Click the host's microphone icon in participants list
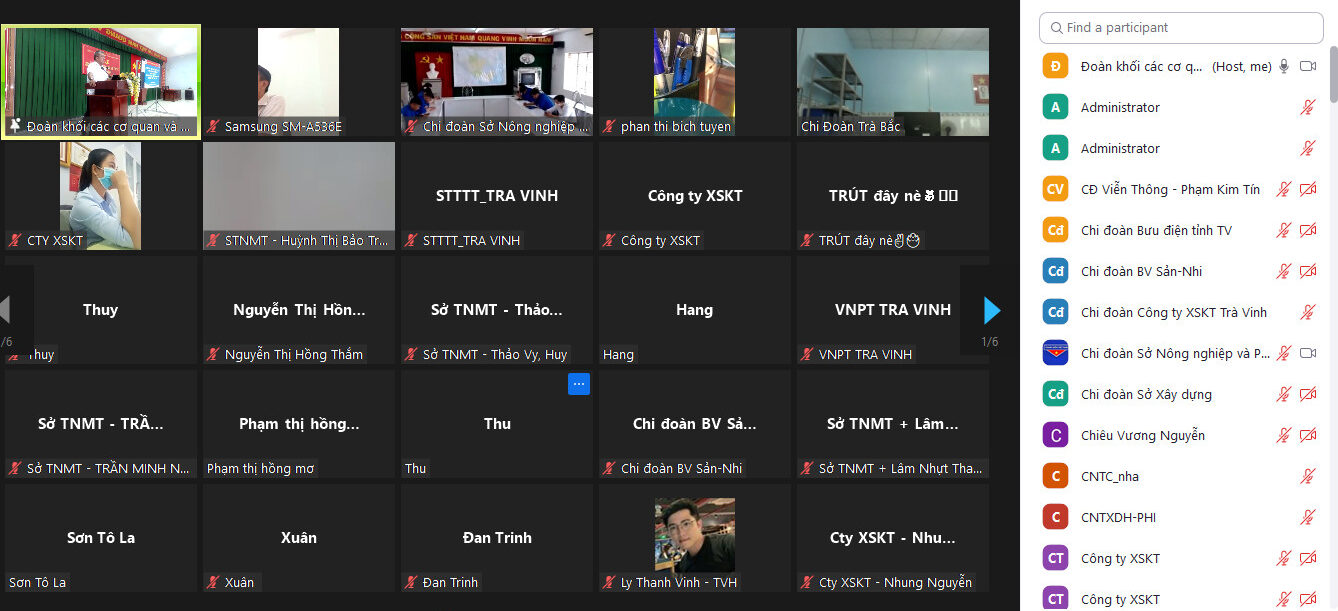Image resolution: width=1338 pixels, height=611 pixels. tap(1284, 66)
